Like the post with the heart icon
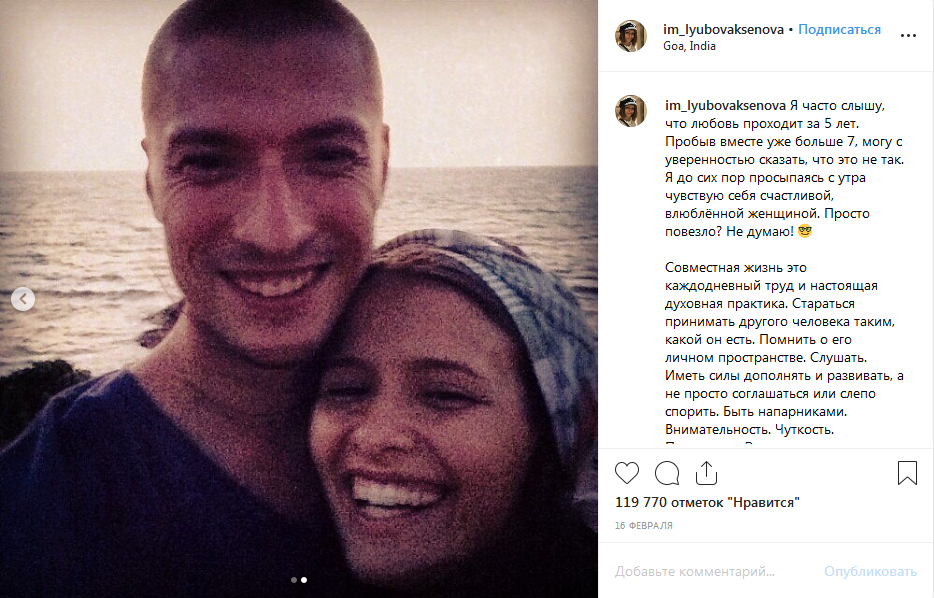The width and height of the screenshot is (934, 598). [x=627, y=473]
